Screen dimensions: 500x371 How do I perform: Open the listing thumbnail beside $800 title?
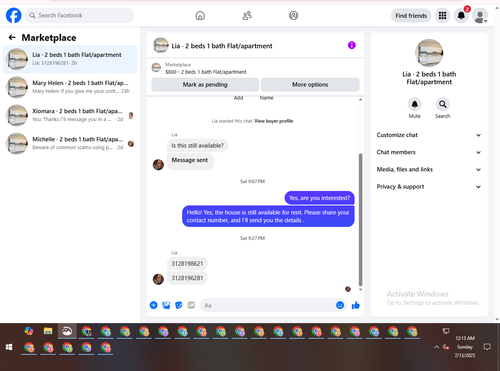point(156,68)
